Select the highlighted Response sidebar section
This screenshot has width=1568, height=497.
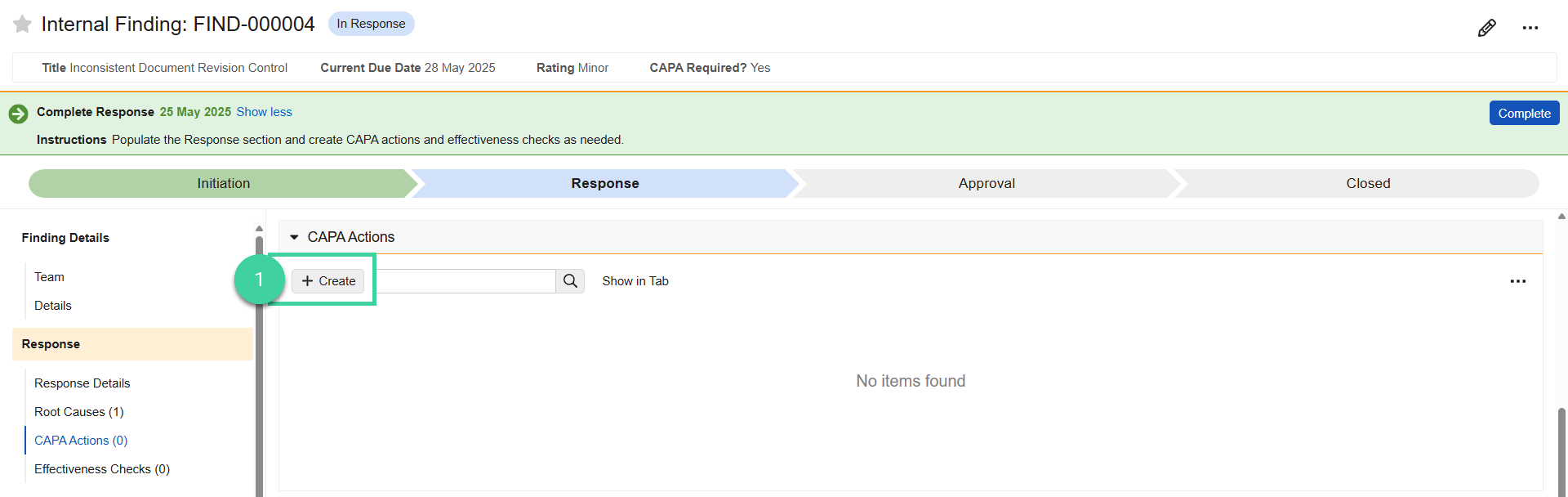point(132,344)
